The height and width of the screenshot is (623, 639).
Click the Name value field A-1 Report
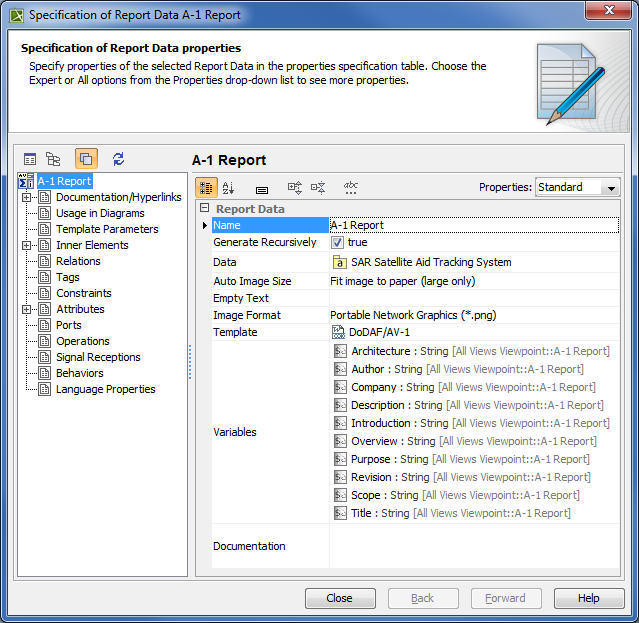coord(474,225)
